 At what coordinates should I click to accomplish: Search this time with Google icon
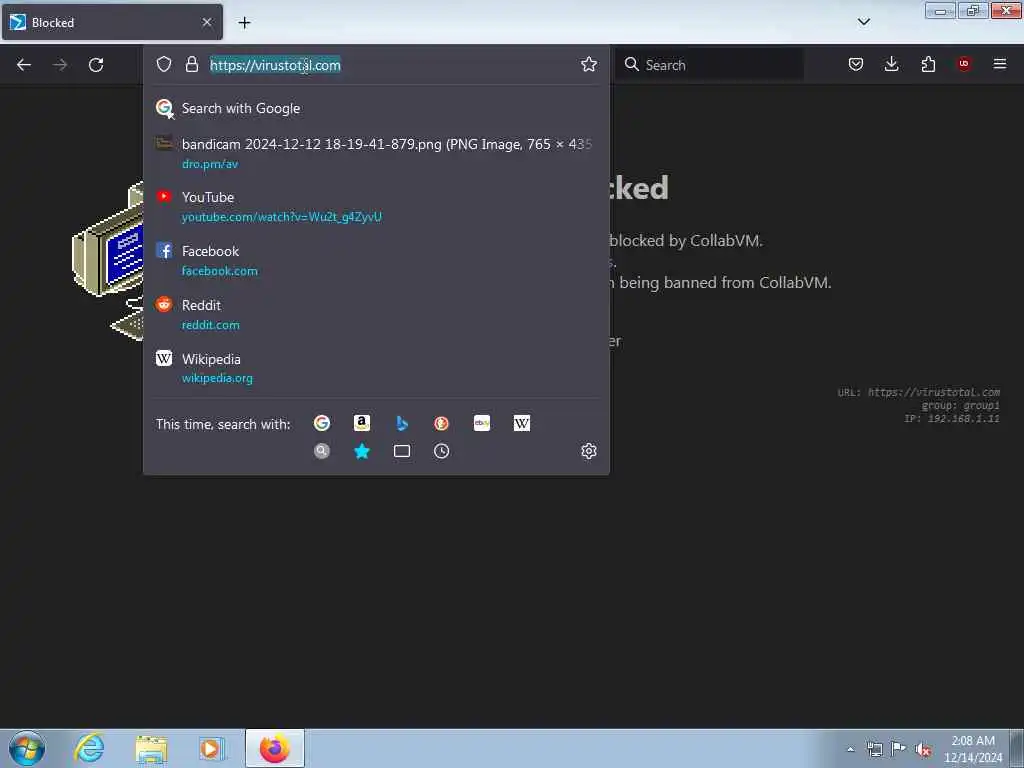(322, 423)
